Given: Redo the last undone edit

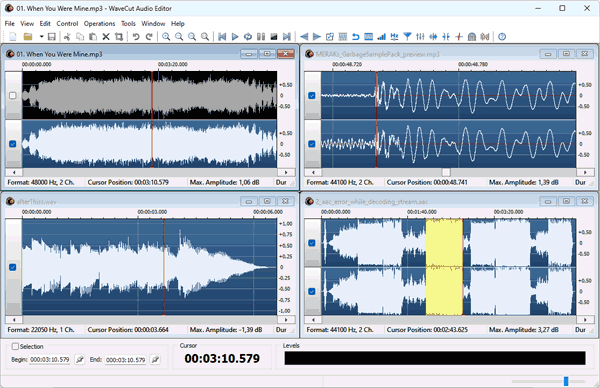Looking at the screenshot, I should (149, 37).
